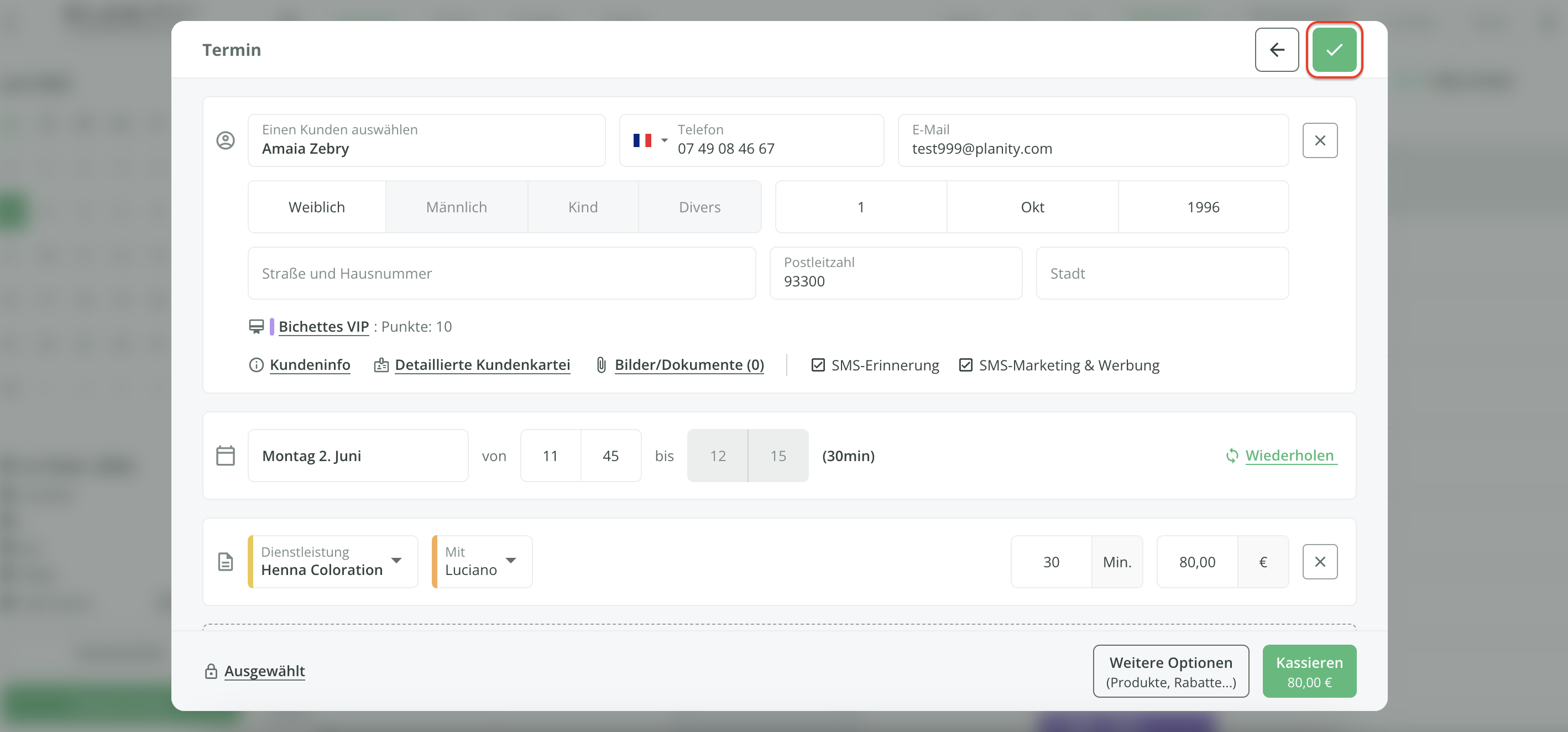Select Männlich gender option
The height and width of the screenshot is (732, 1568).
click(456, 207)
